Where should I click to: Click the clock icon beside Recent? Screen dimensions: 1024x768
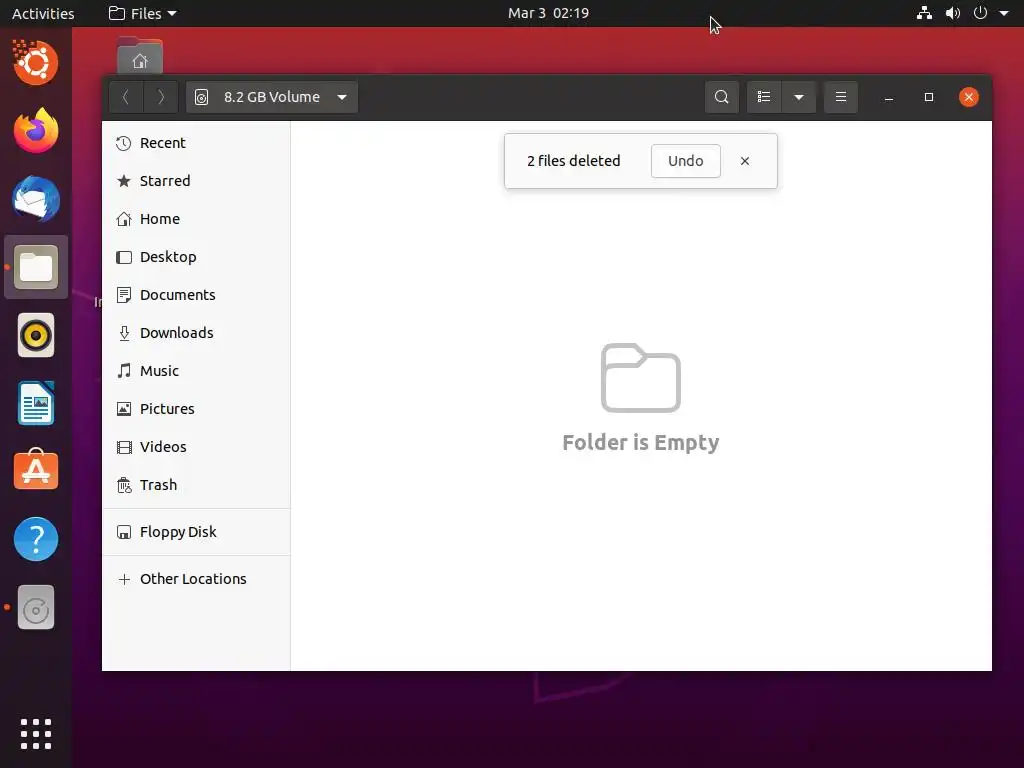pyautogui.click(x=123, y=143)
